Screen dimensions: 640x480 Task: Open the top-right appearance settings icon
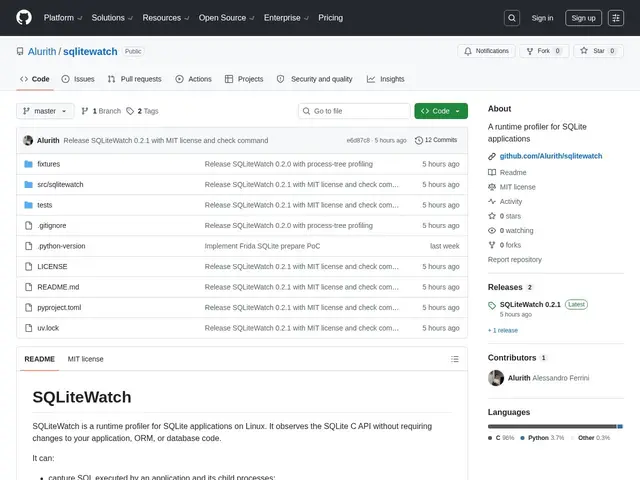click(616, 18)
